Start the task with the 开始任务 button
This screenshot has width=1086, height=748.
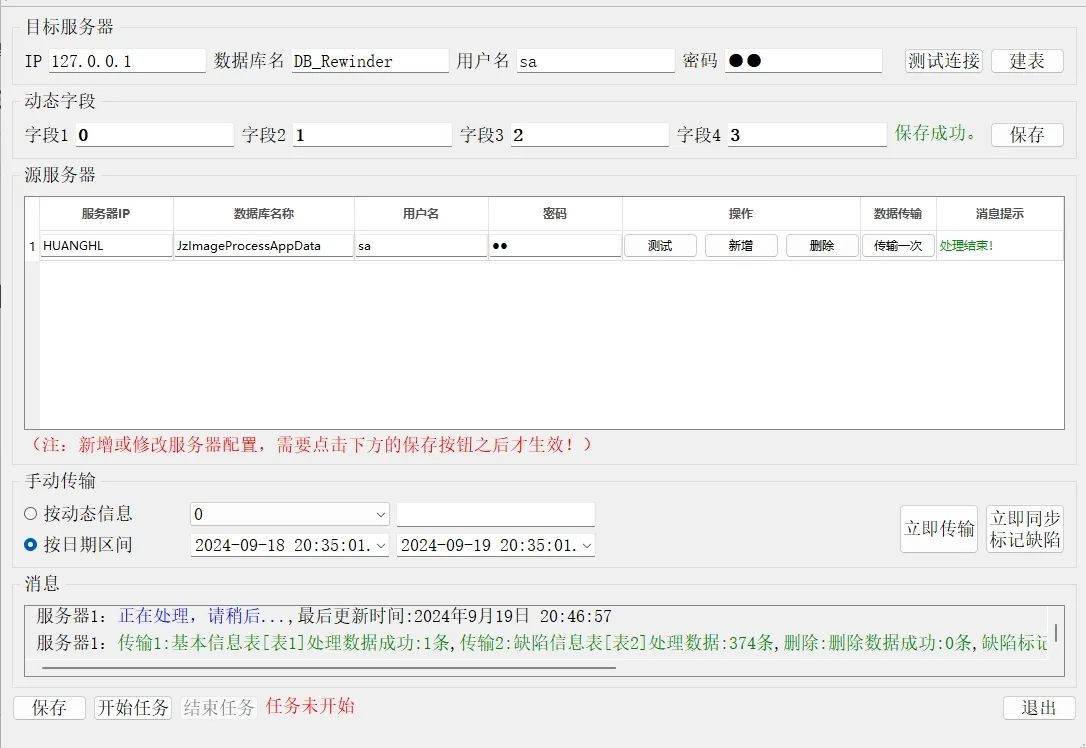pyautogui.click(x=133, y=708)
